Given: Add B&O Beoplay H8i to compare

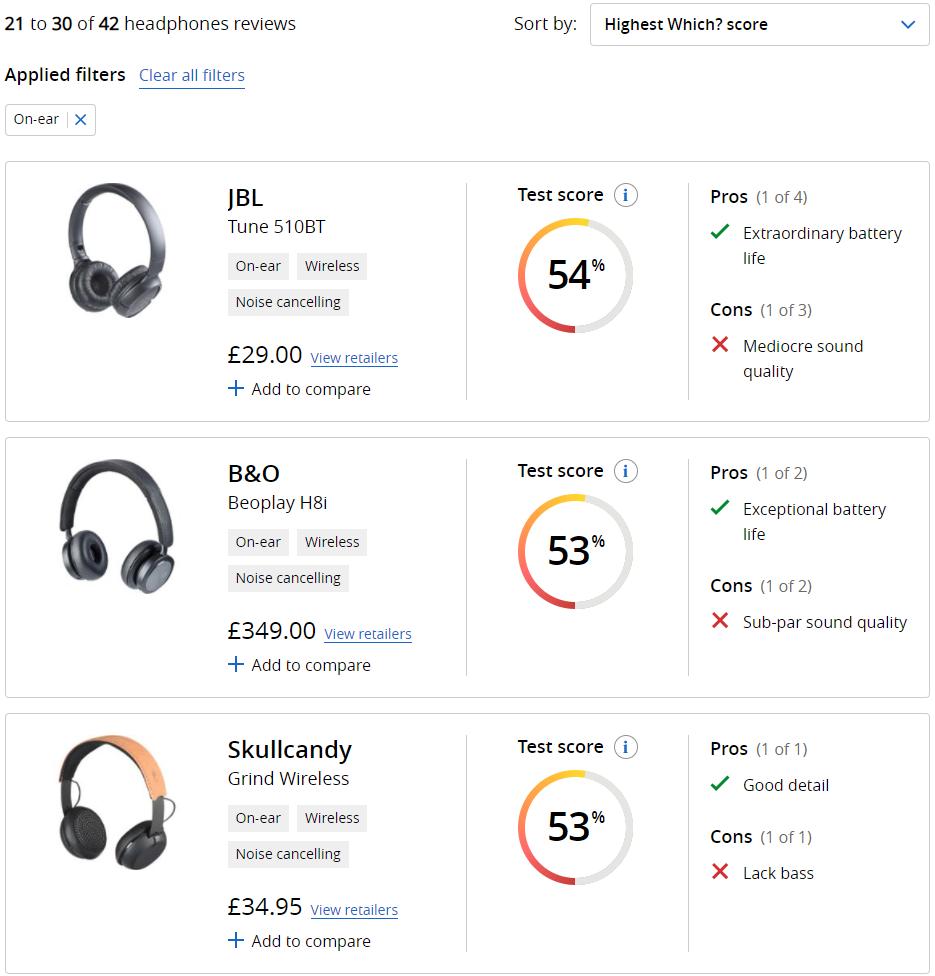Looking at the screenshot, I should coord(299,665).
